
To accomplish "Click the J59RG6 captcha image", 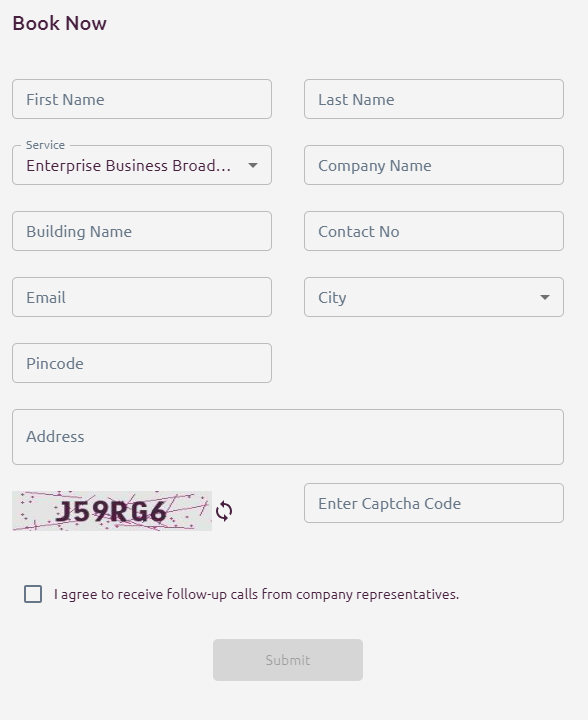I will coord(112,511).
